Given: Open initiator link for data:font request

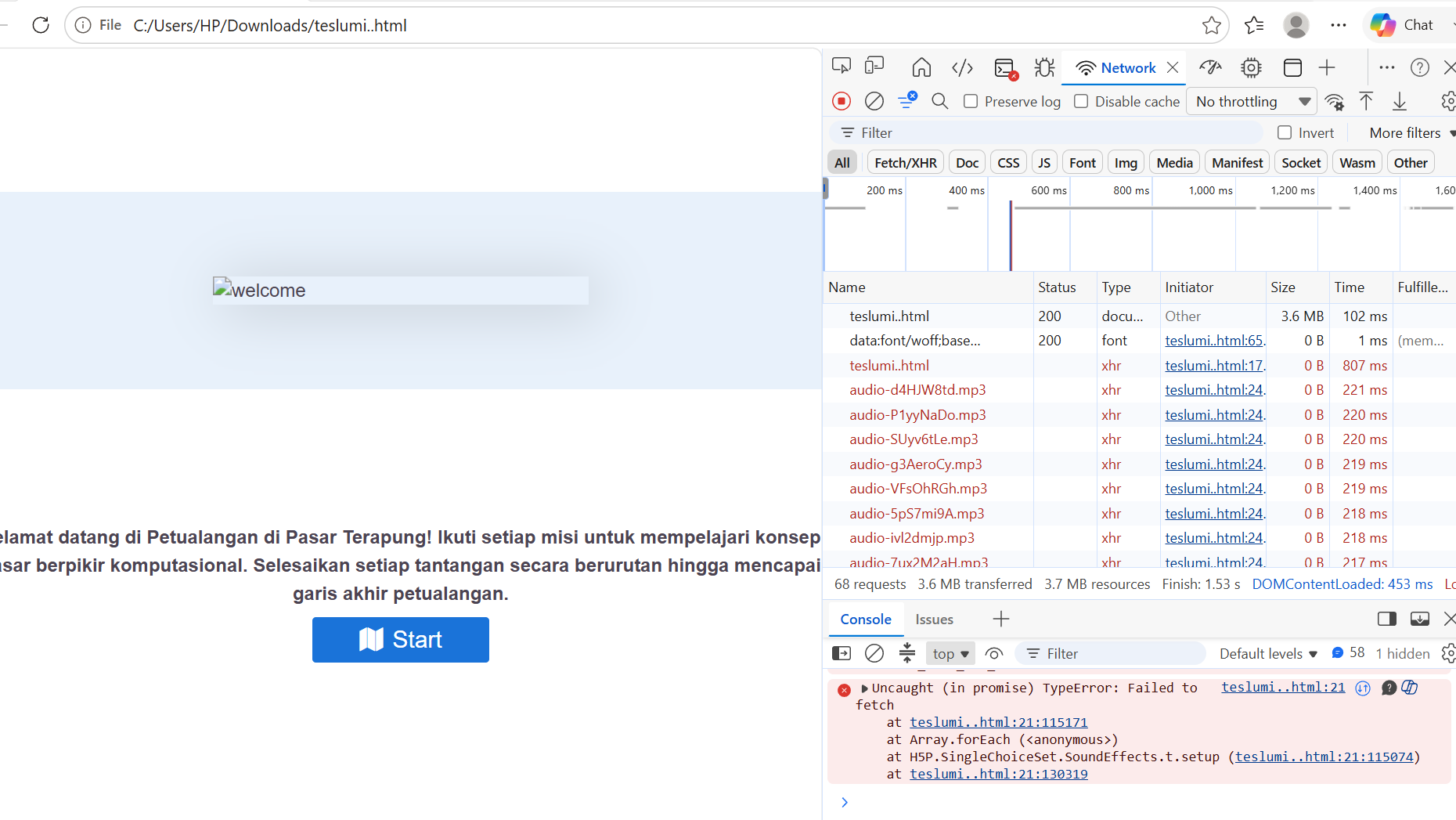Looking at the screenshot, I should click(x=1214, y=341).
